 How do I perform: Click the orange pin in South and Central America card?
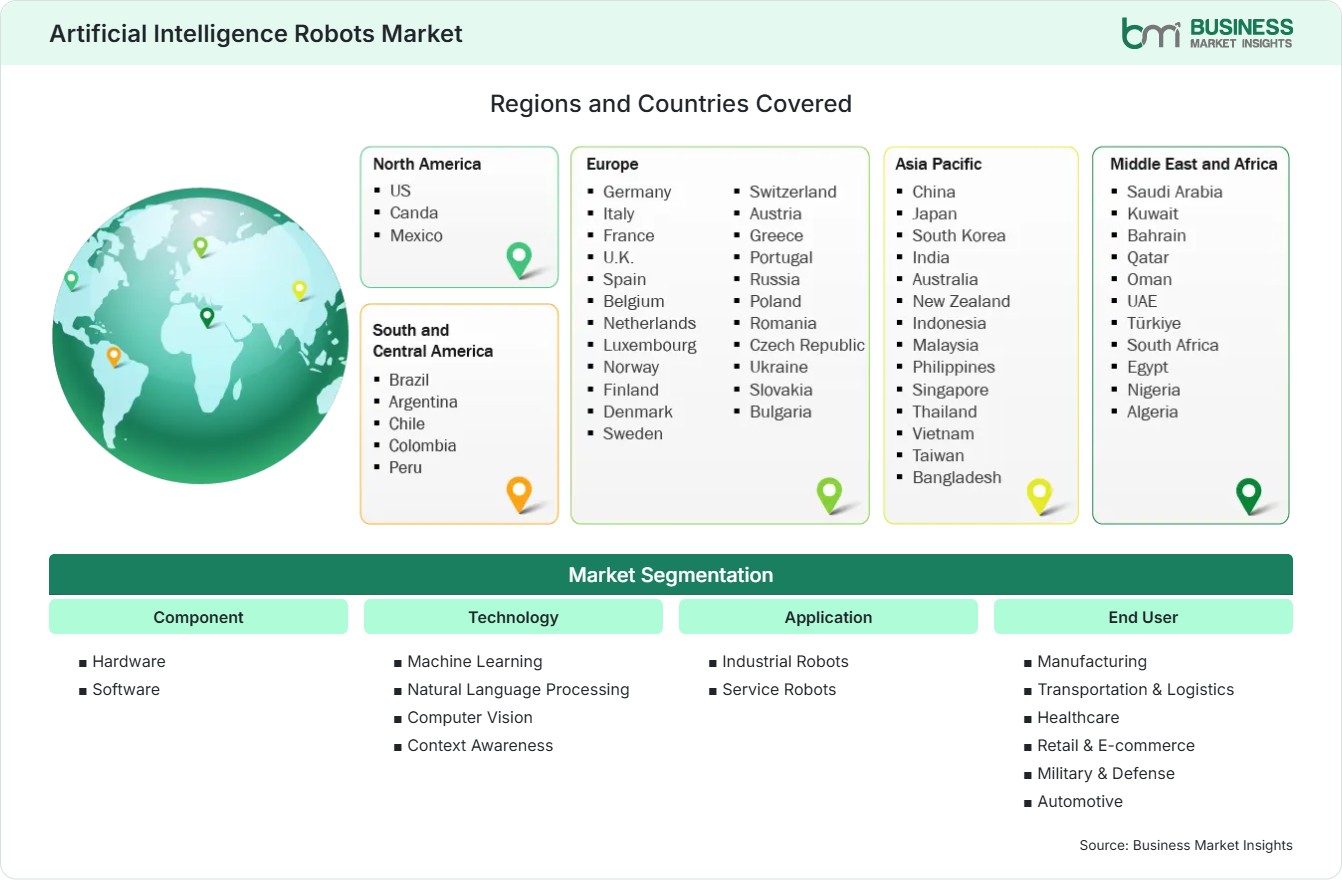(519, 494)
